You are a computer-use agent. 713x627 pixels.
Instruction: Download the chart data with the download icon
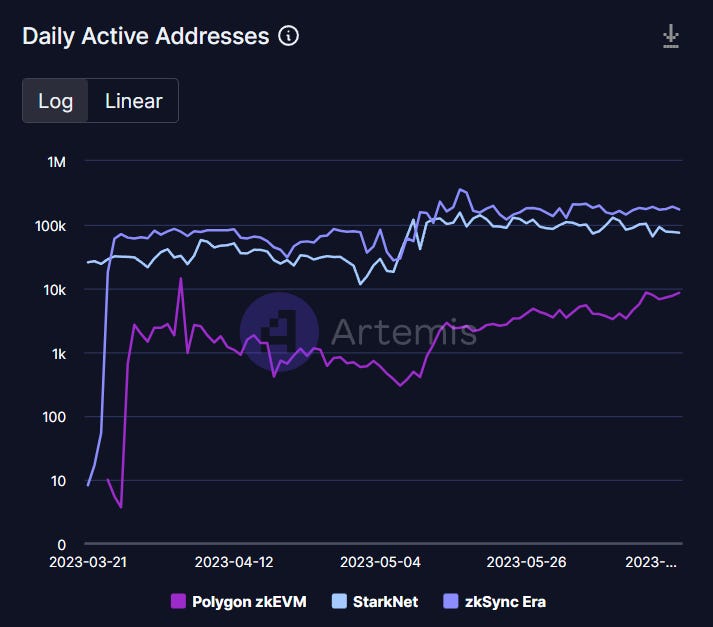click(x=671, y=36)
